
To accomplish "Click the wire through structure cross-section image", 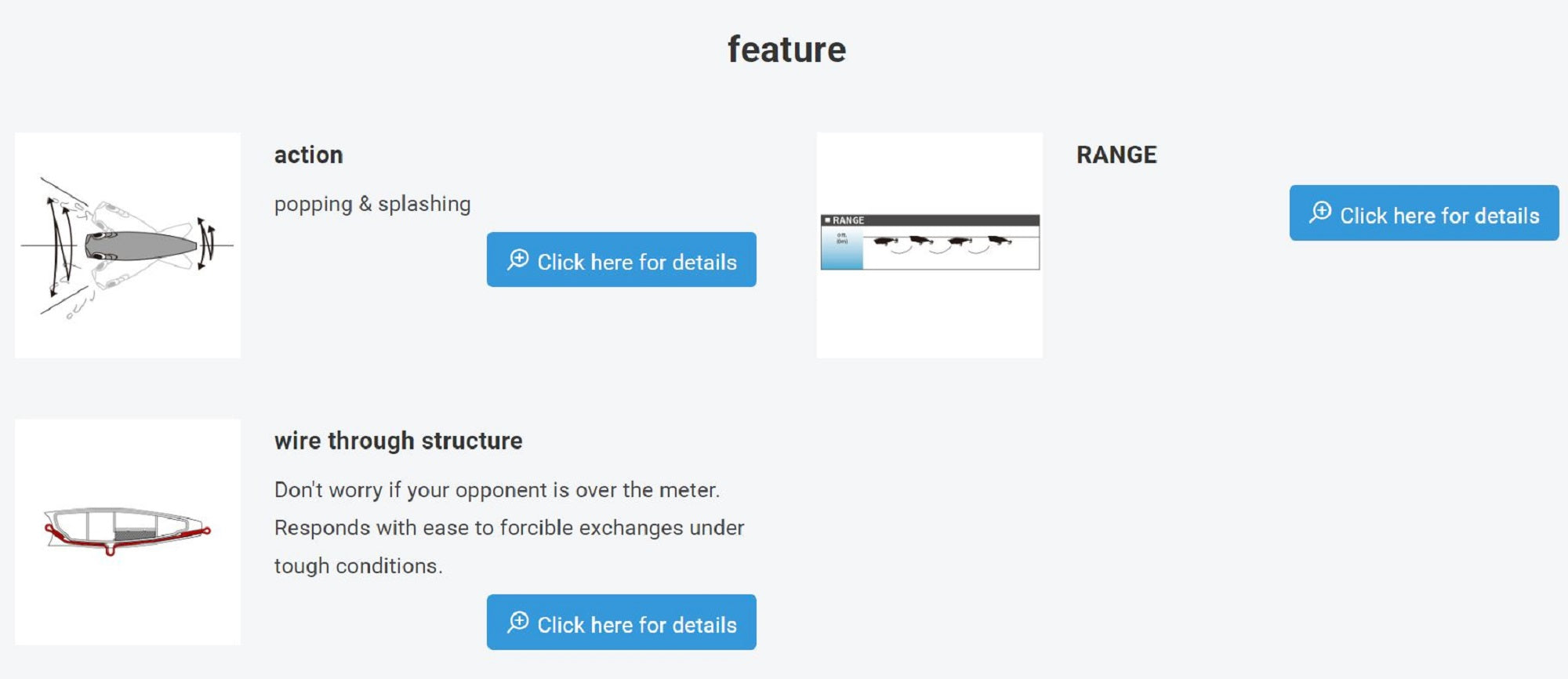I will pyautogui.click(x=128, y=532).
